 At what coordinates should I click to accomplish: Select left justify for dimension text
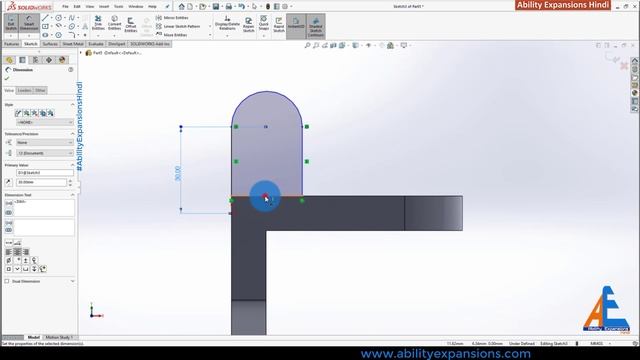(x=9, y=252)
